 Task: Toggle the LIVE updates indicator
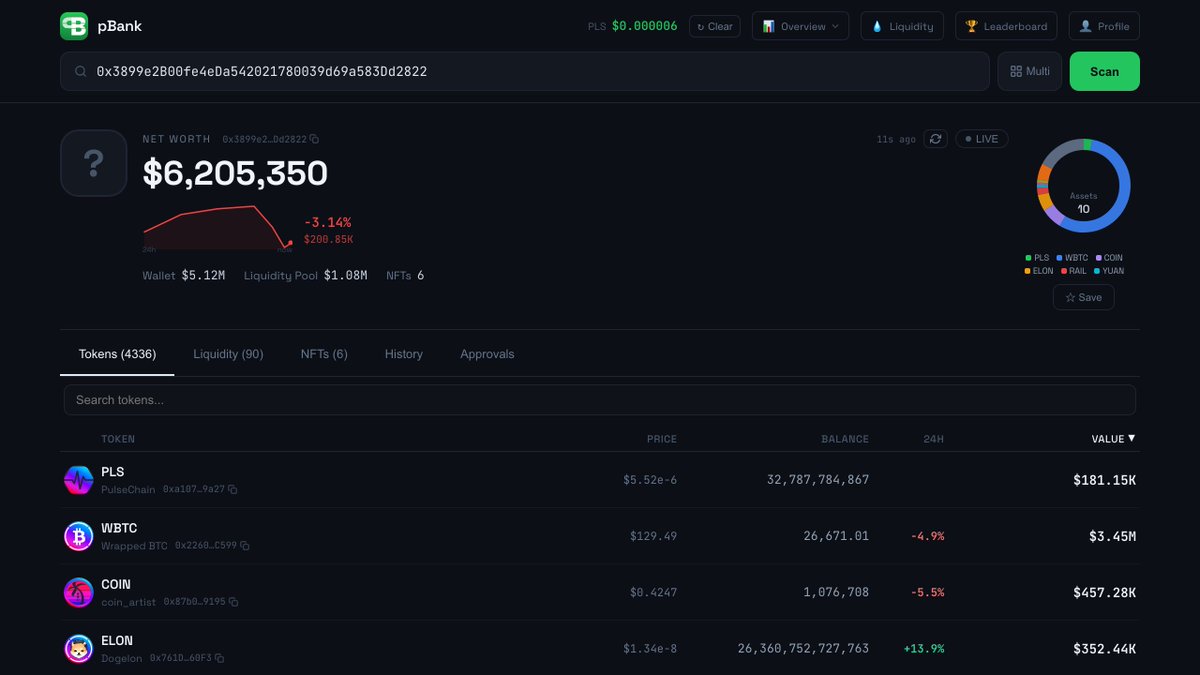(981, 139)
